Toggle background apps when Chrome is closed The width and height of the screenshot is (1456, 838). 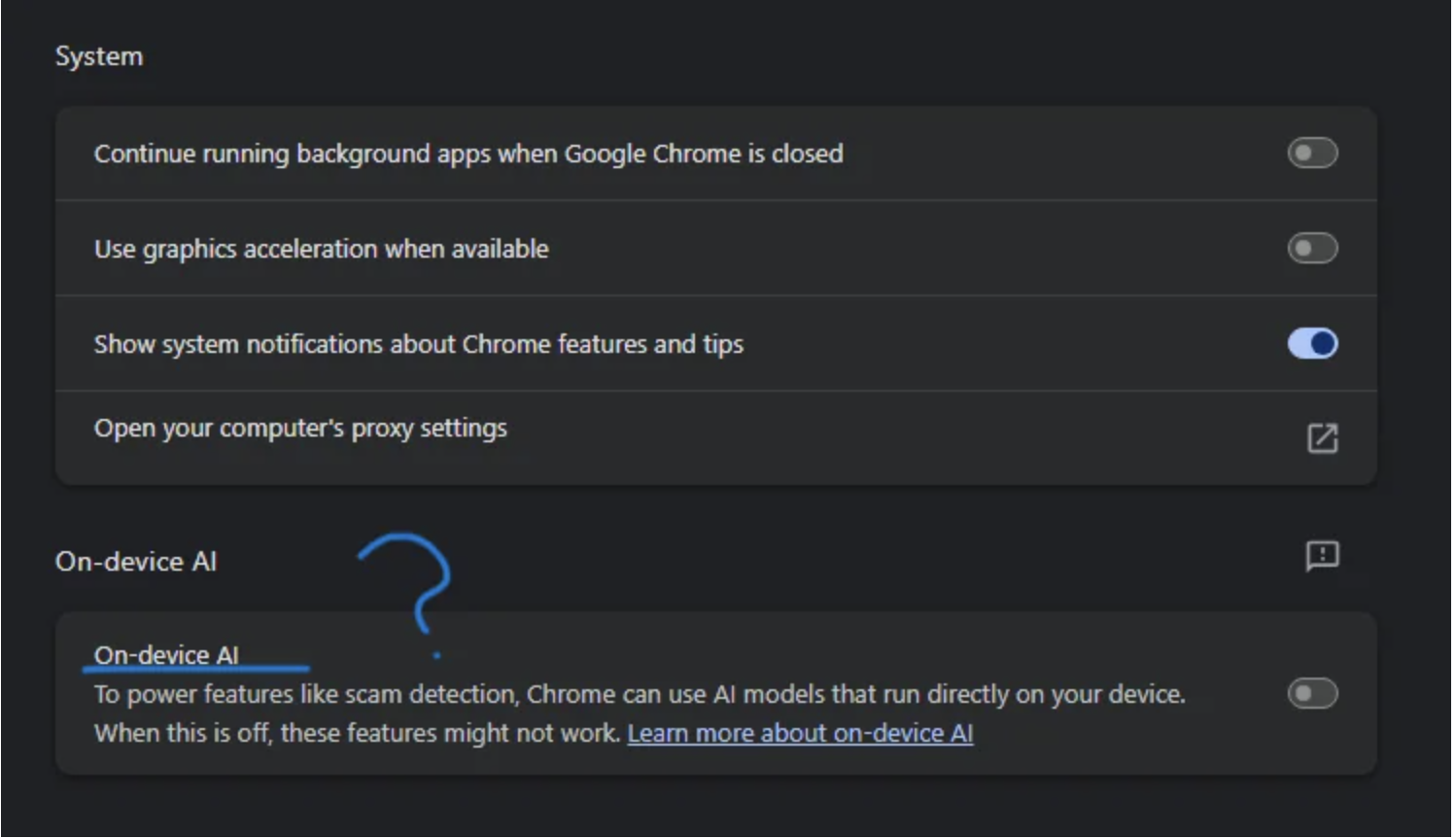[x=1312, y=153]
